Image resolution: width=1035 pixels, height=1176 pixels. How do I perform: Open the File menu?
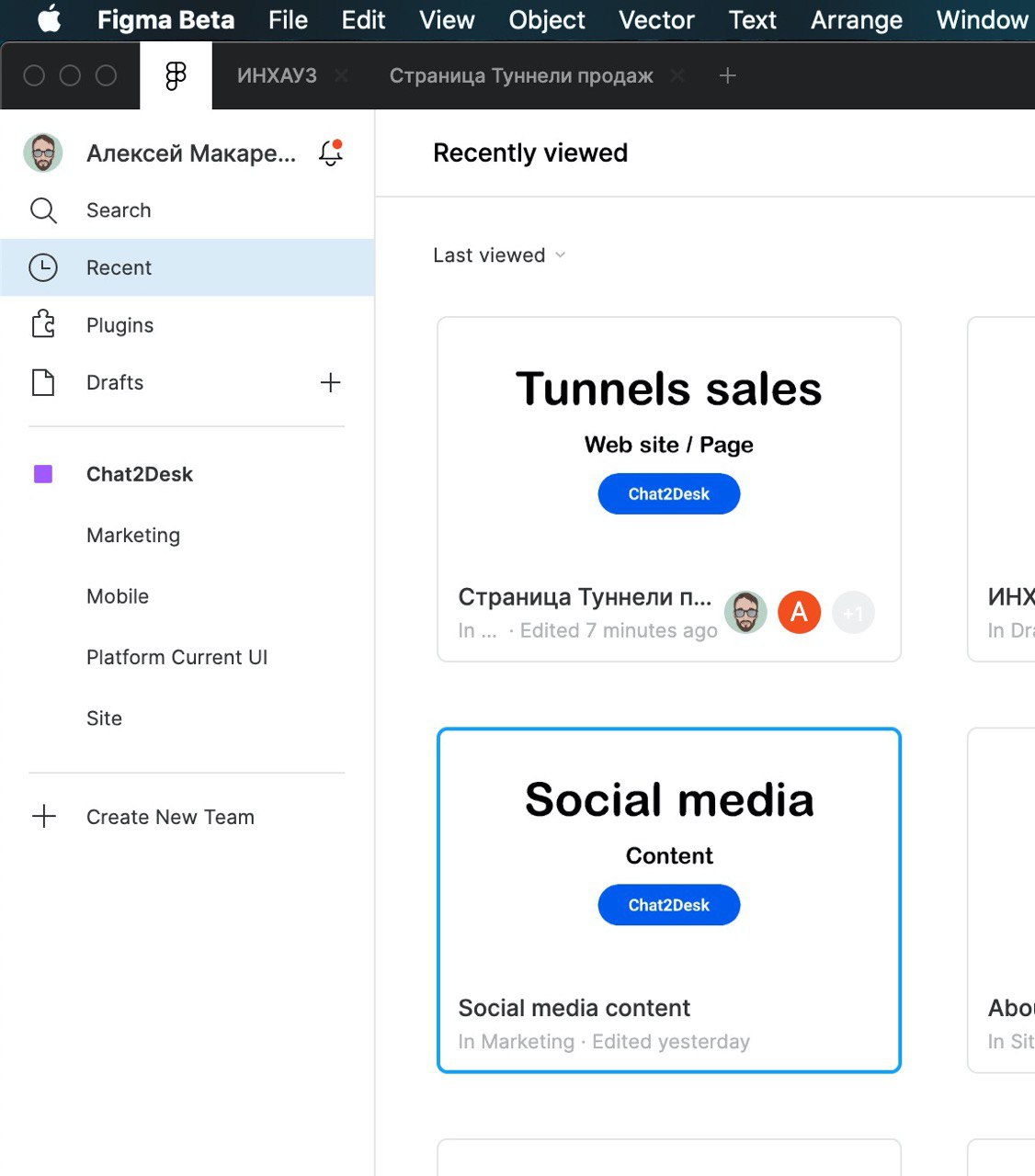click(288, 19)
